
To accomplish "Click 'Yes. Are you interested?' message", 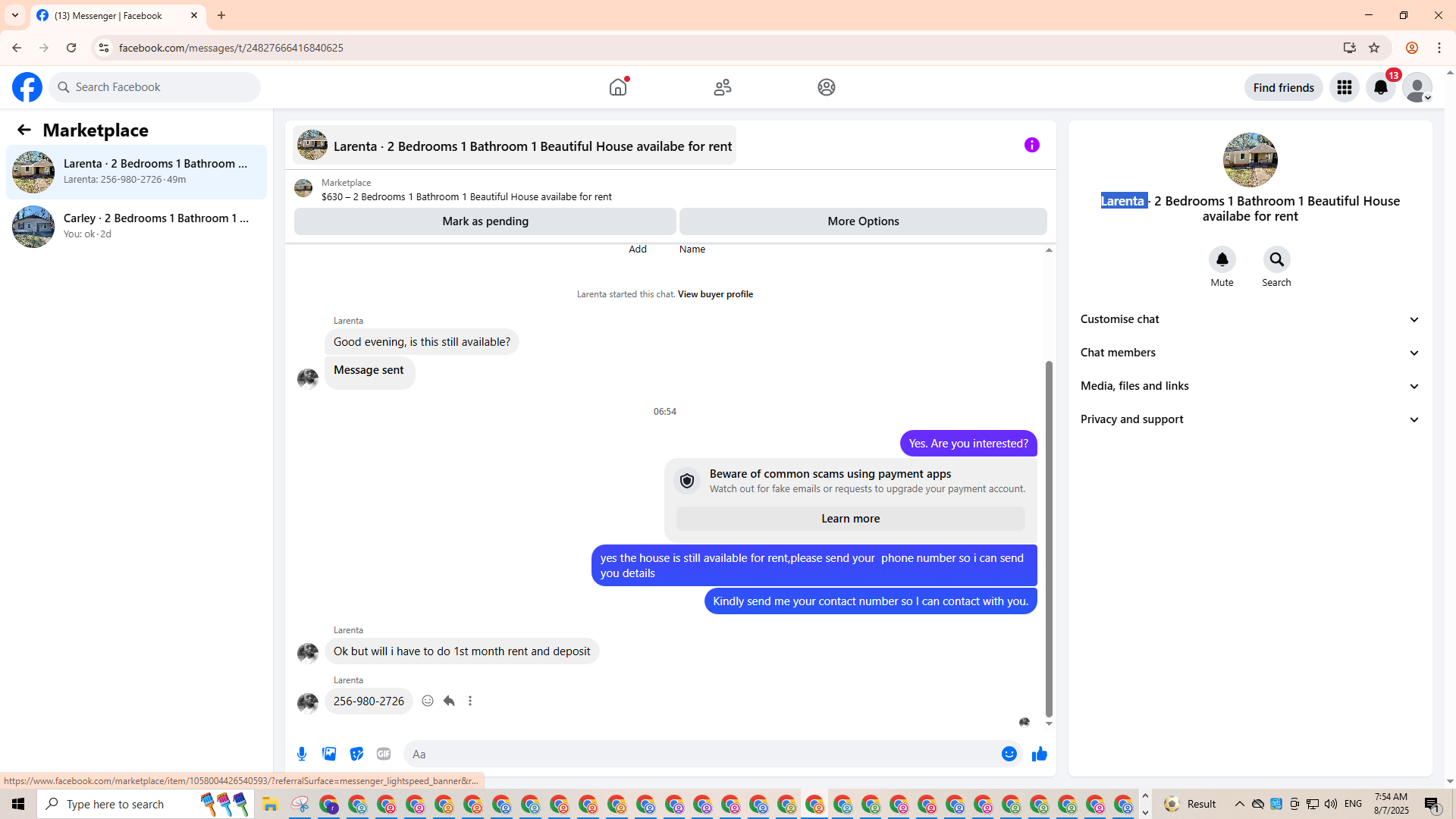I will click(968, 444).
